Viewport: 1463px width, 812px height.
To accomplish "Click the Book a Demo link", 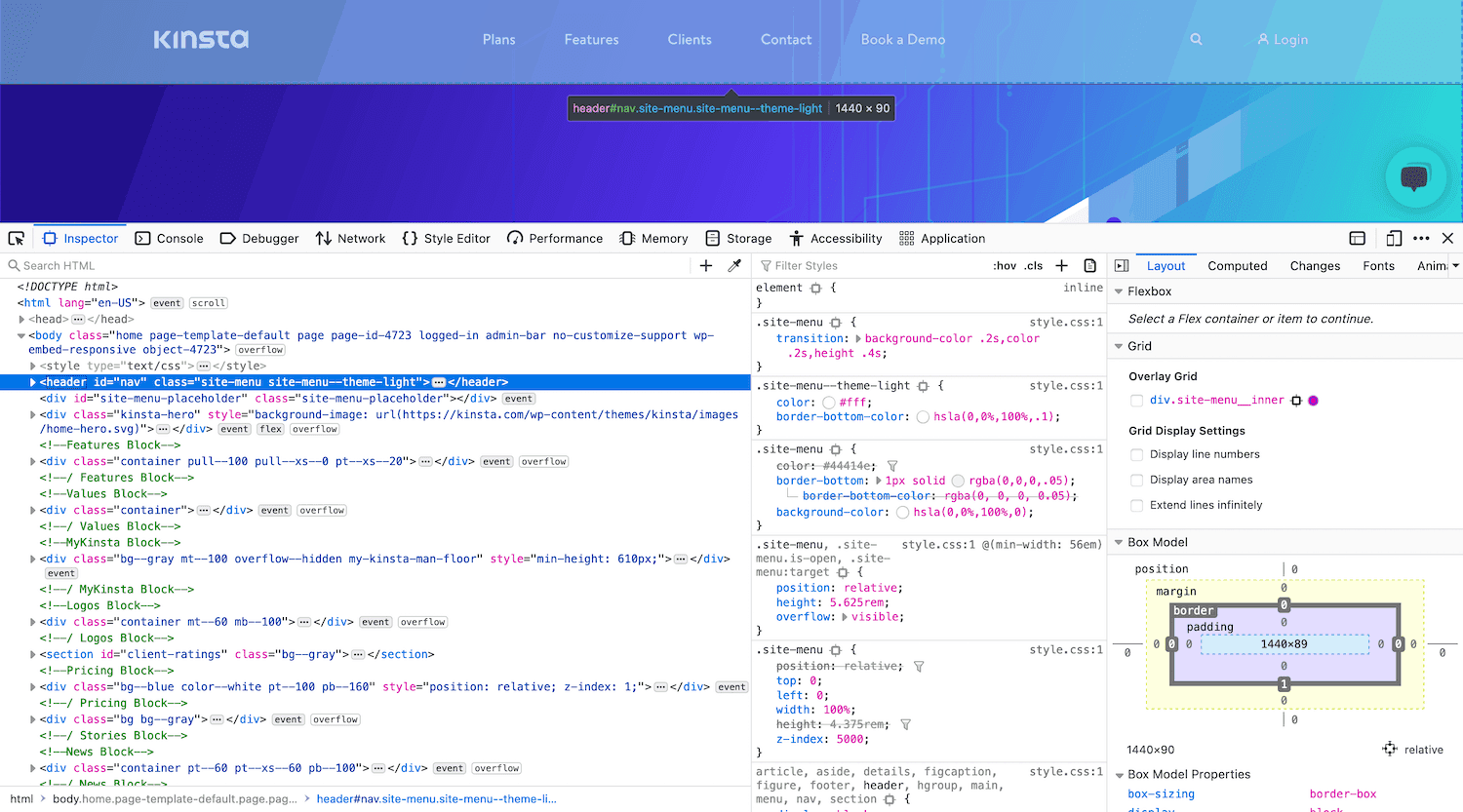I will tap(902, 39).
